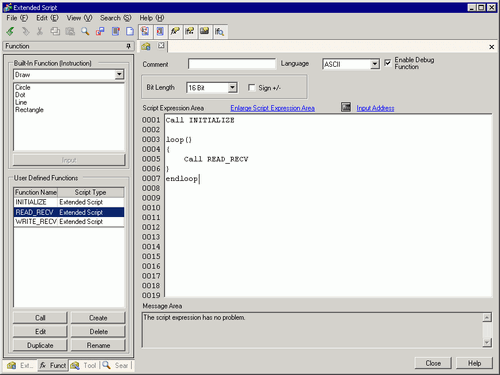
Task: Open the Enlarge Script Expression Area link
Action: click(272, 108)
